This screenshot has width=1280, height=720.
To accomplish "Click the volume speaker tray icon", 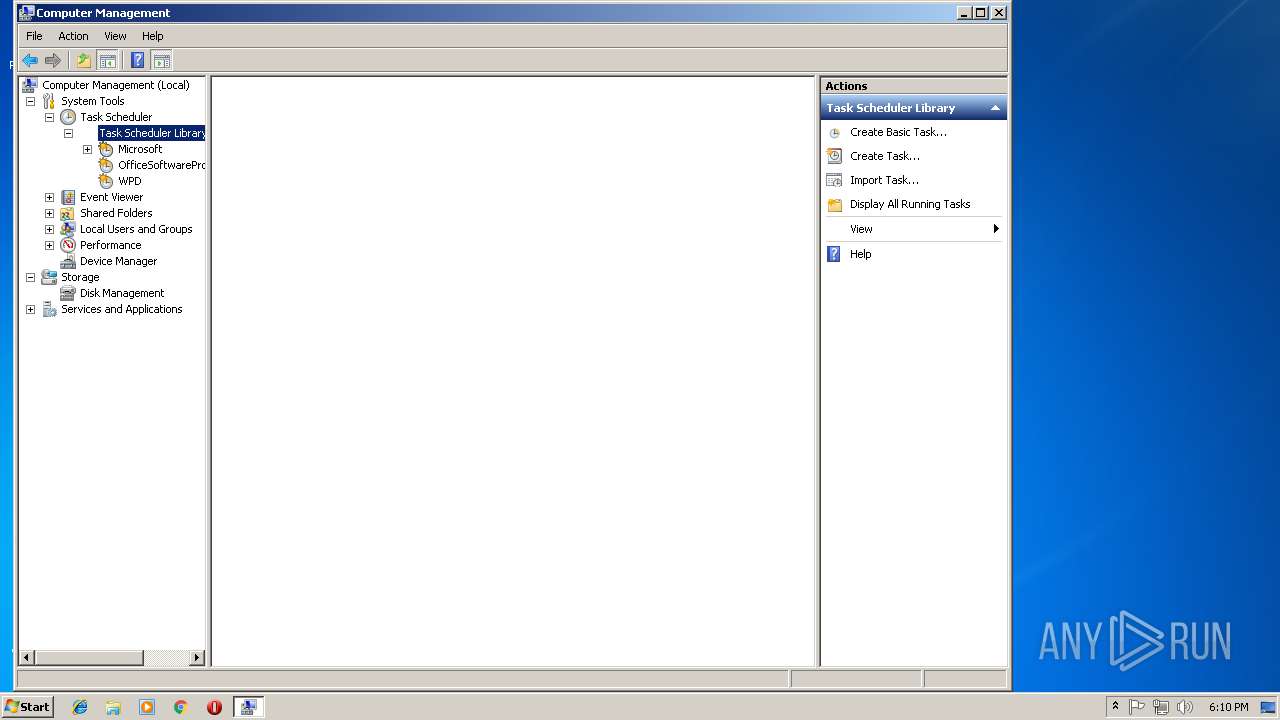I will [1185, 707].
